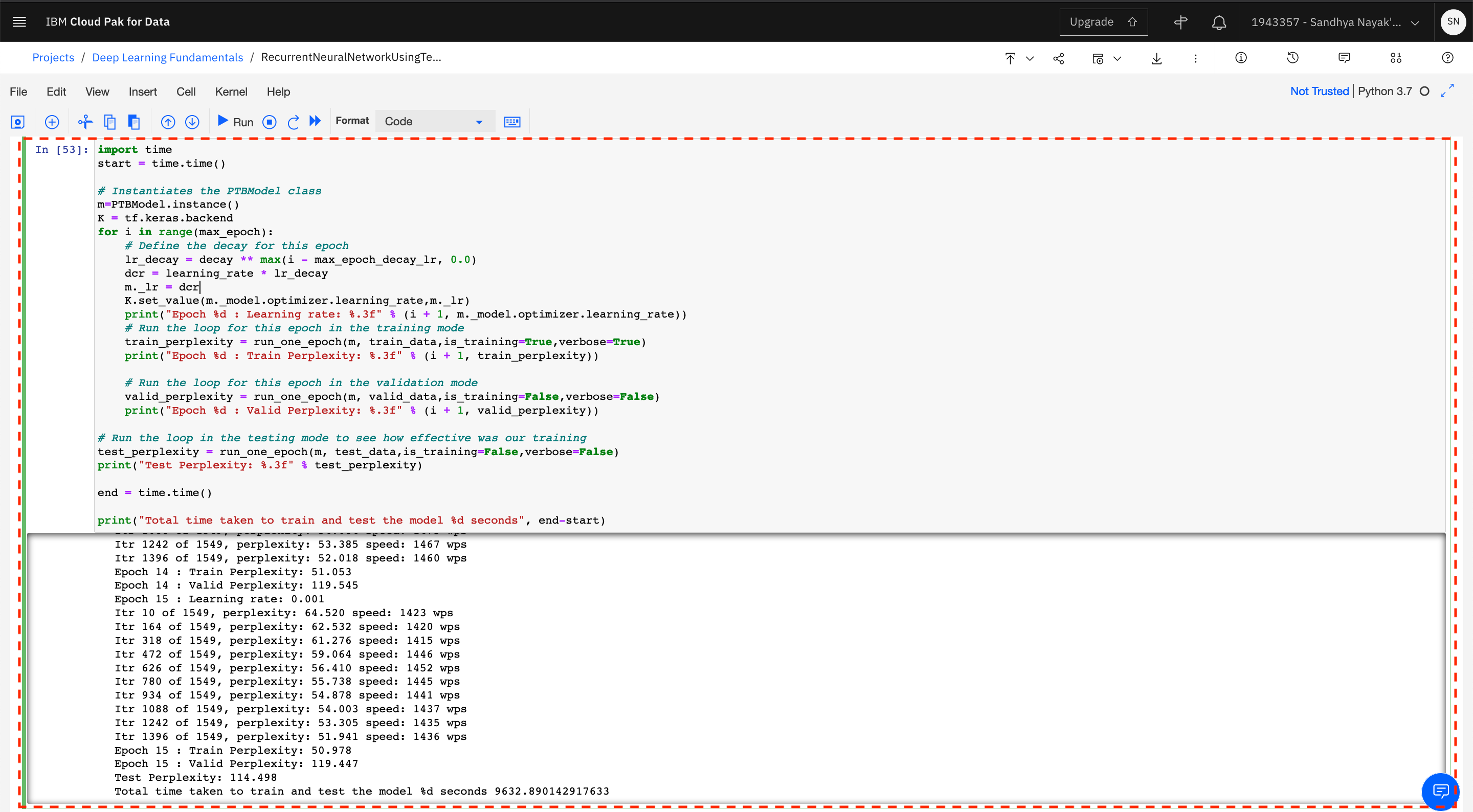Click the Deep Learning Fundamentals breadcrumb link

167,56
